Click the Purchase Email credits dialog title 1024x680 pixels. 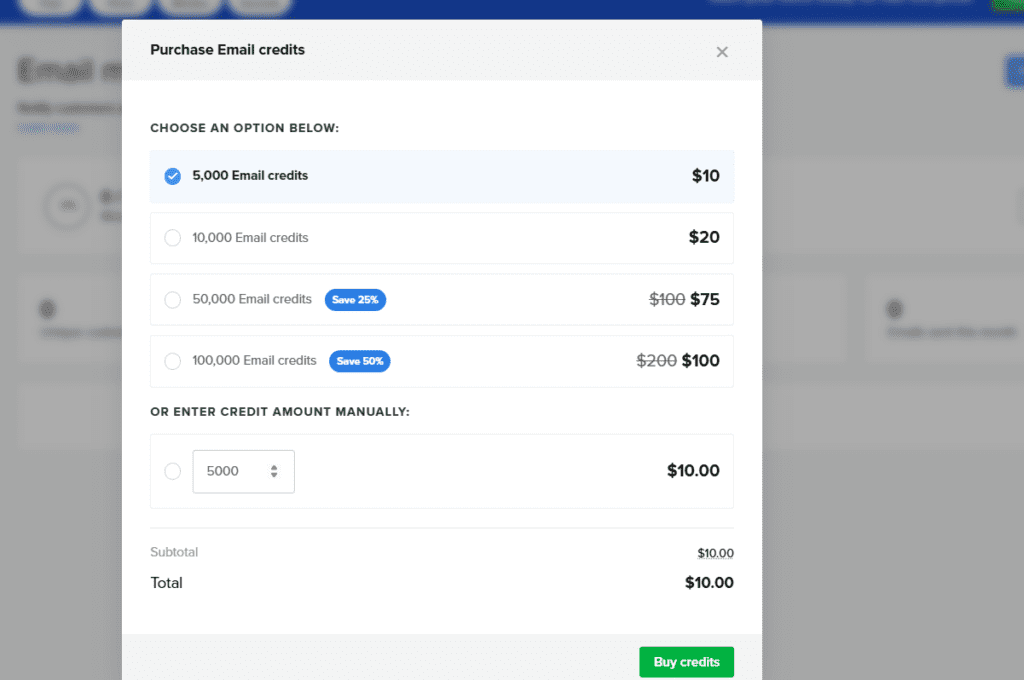click(227, 49)
